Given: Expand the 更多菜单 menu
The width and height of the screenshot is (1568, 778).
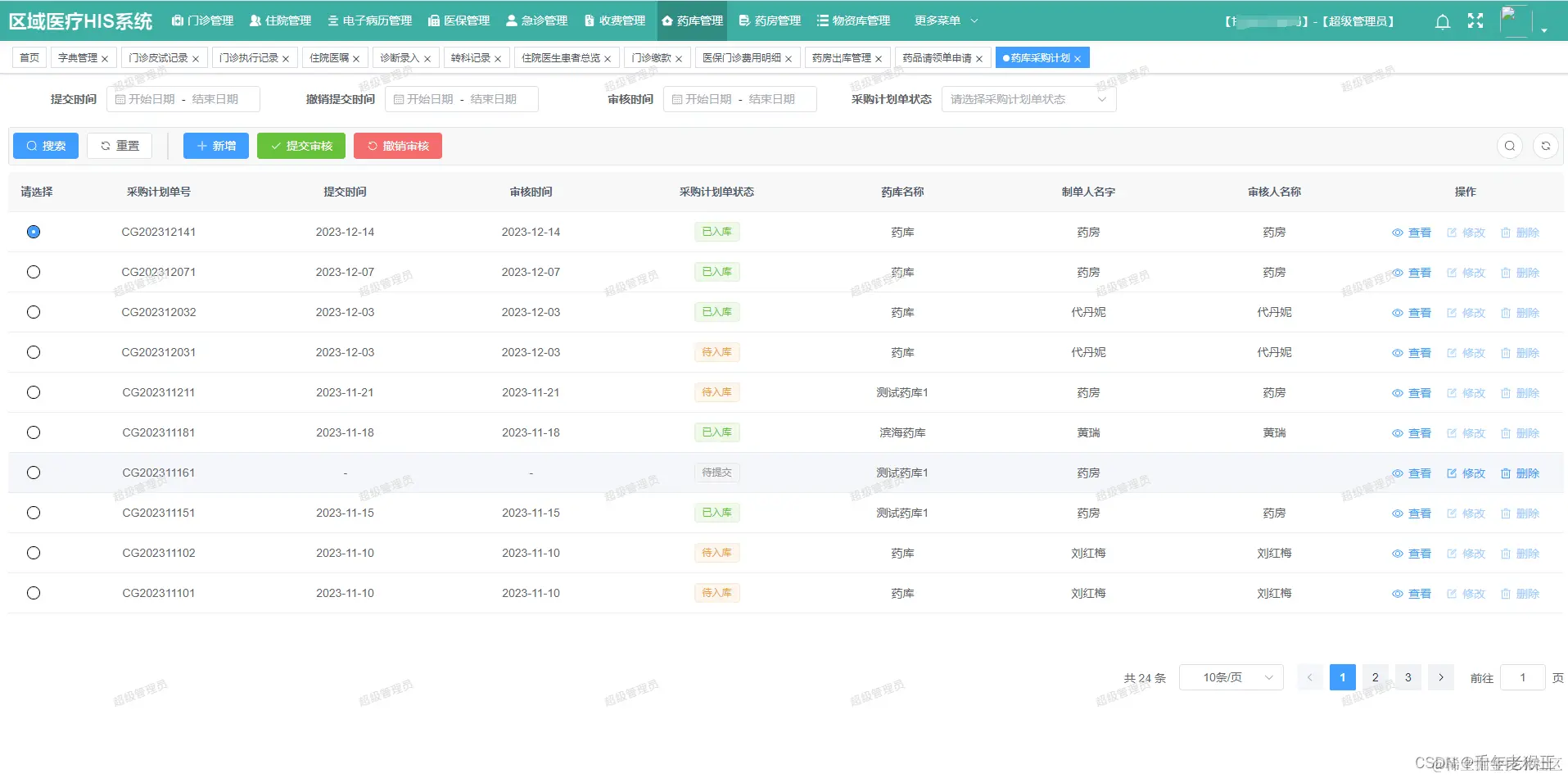Looking at the screenshot, I should point(946,20).
